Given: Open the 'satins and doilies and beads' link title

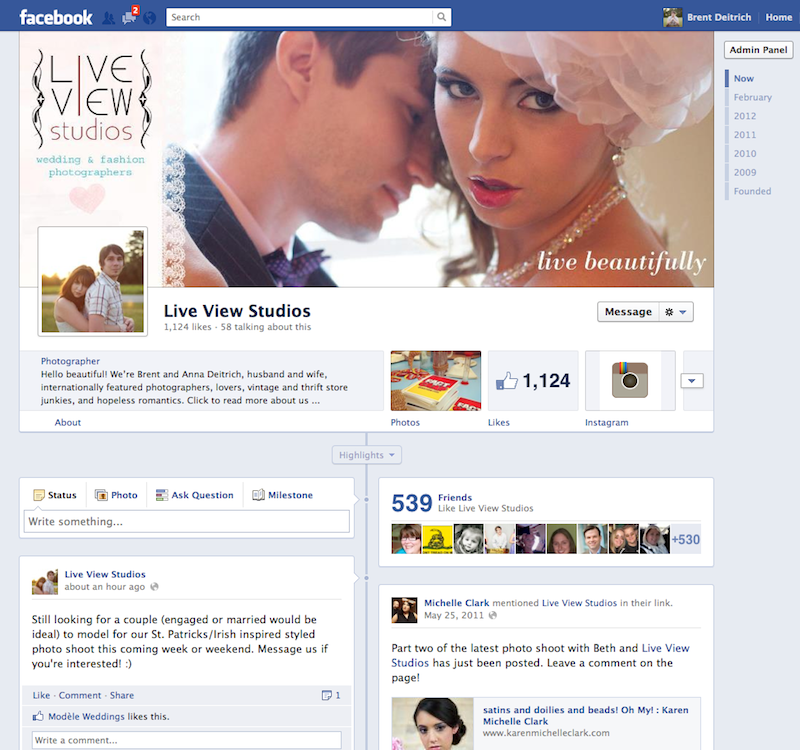Looking at the screenshot, I should point(586,715).
